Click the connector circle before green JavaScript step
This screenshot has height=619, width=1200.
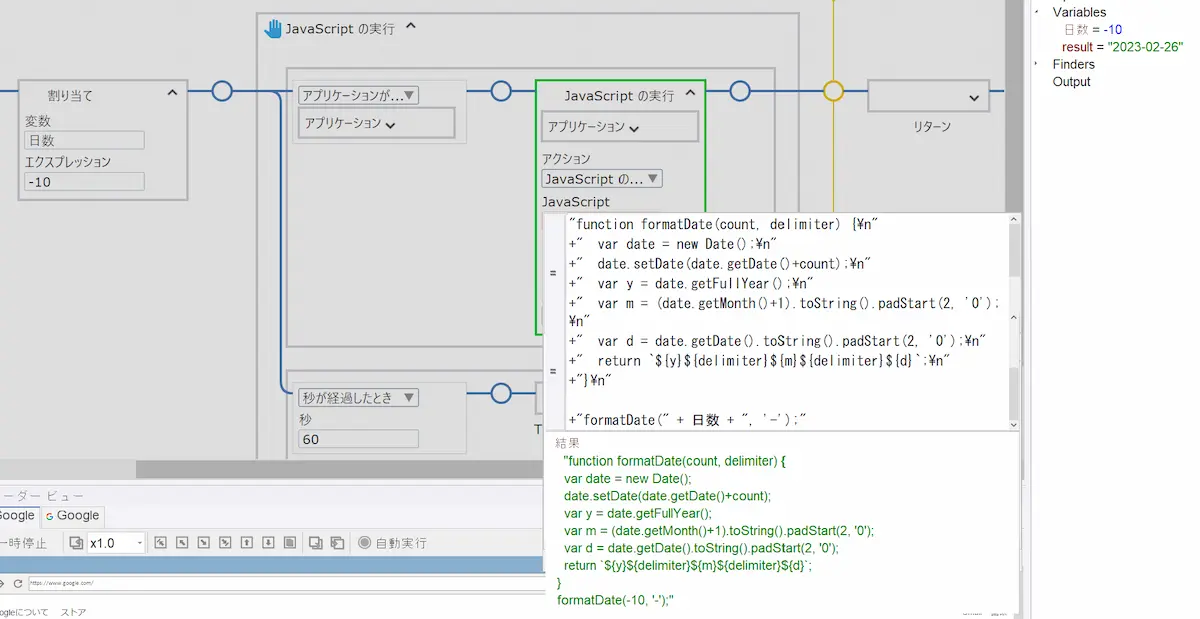[x=501, y=91]
